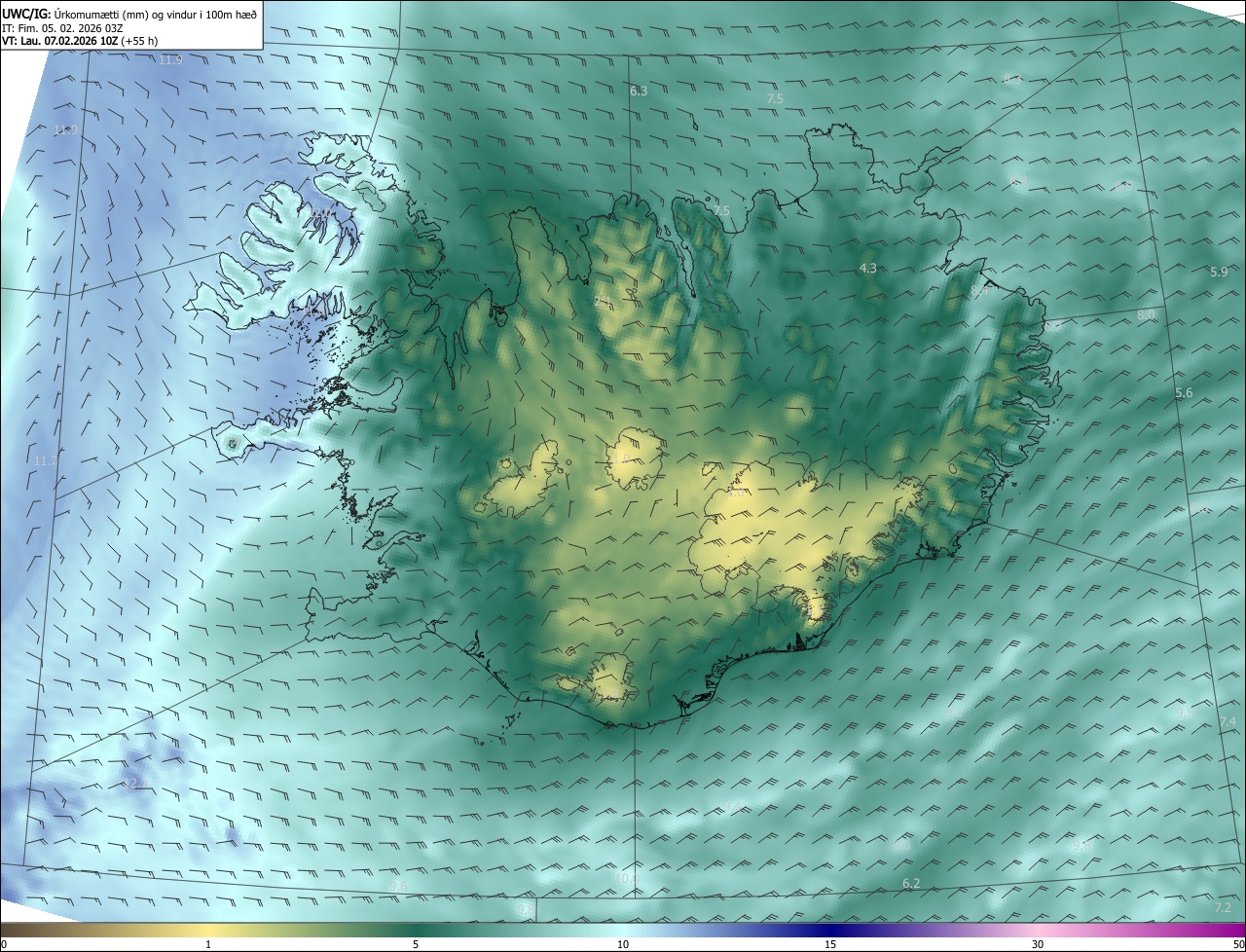1246x952 pixels.
Task: Click the 8.4 value label on the map
Action: click(979, 291)
